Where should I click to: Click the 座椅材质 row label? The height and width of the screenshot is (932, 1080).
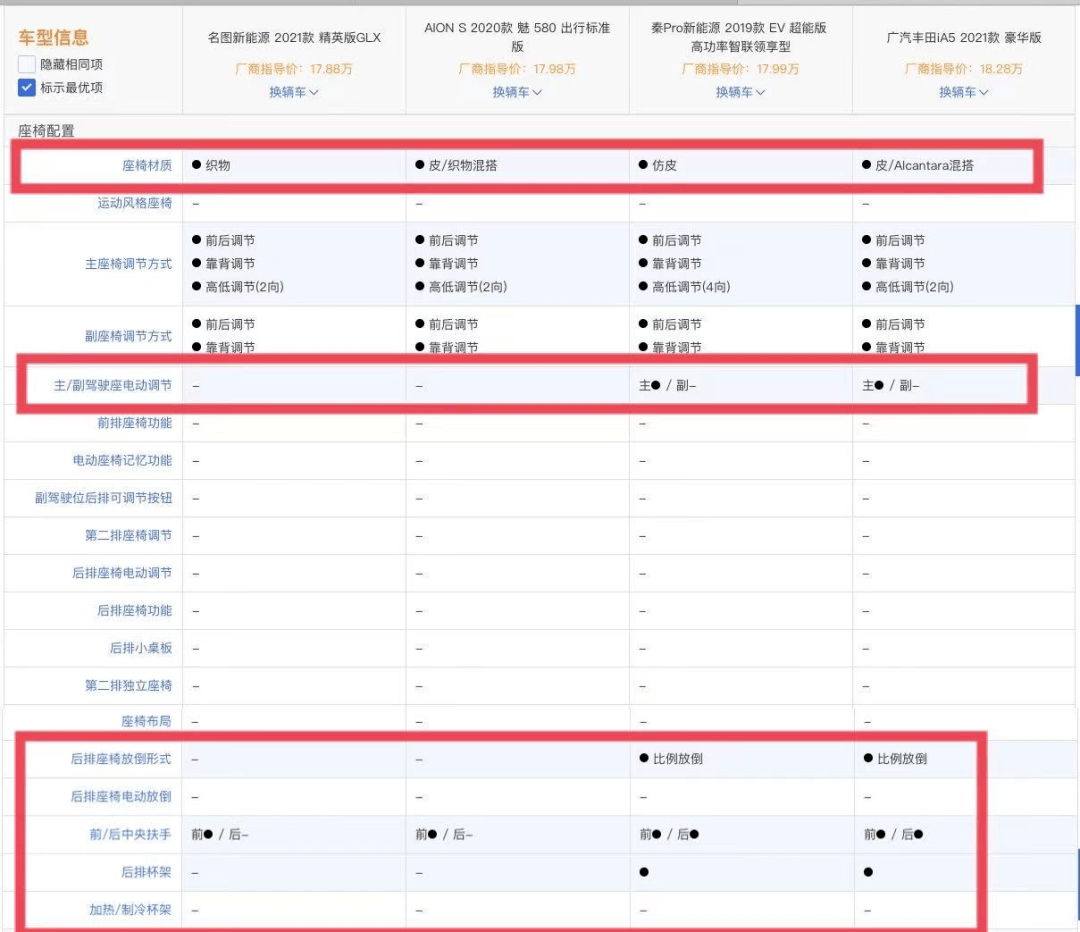147,165
